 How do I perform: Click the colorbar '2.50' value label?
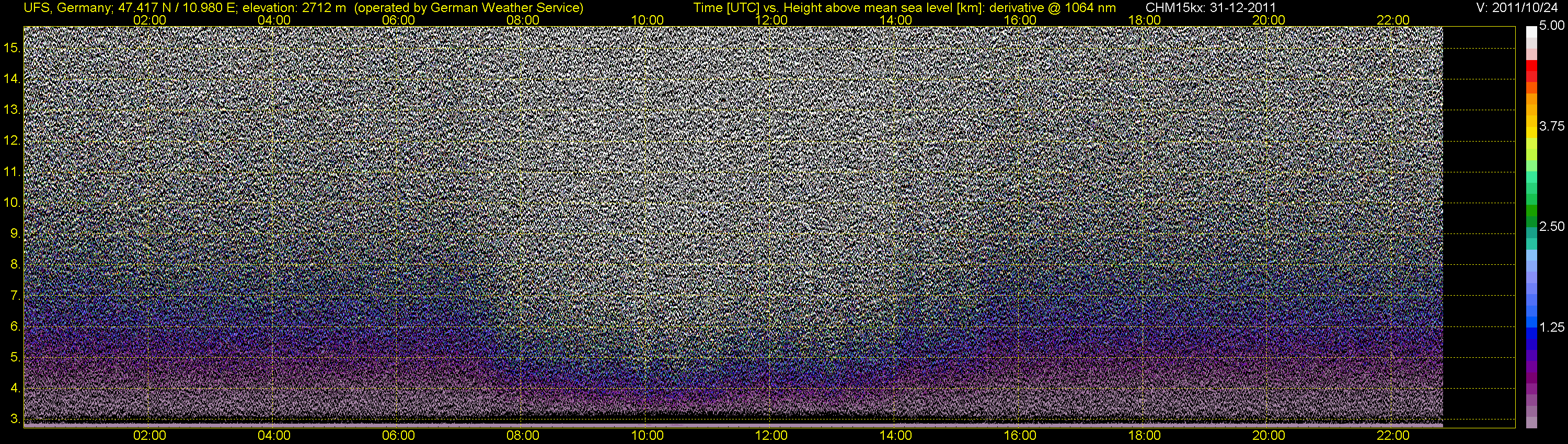[1552, 226]
